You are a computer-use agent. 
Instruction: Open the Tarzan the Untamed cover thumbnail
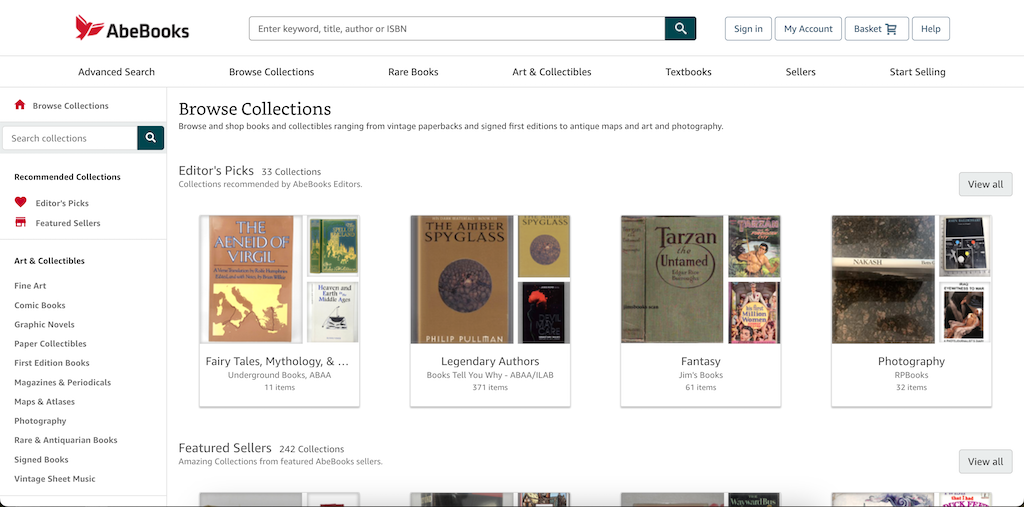tap(672, 279)
